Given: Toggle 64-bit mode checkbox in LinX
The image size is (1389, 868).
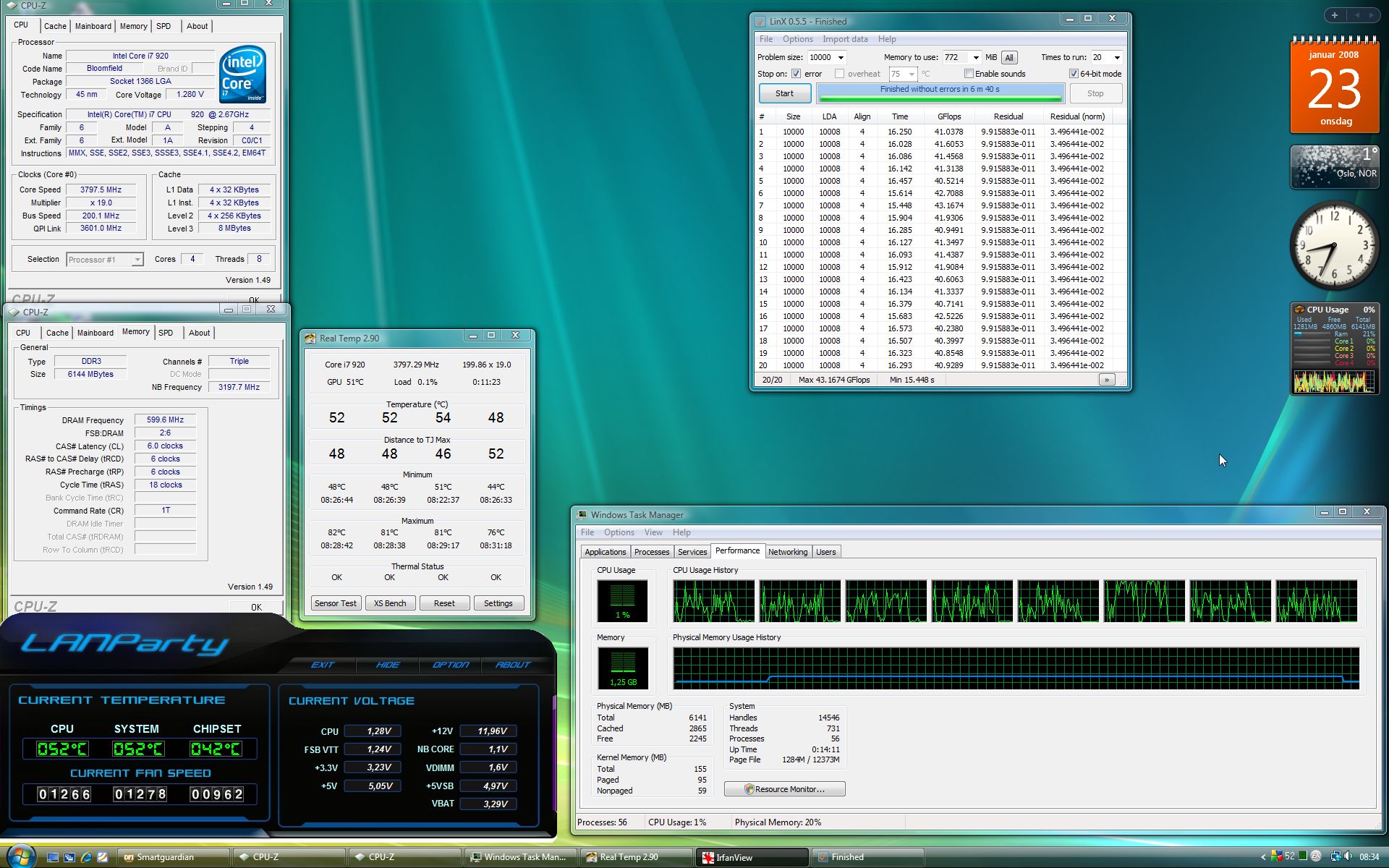Looking at the screenshot, I should (1074, 74).
